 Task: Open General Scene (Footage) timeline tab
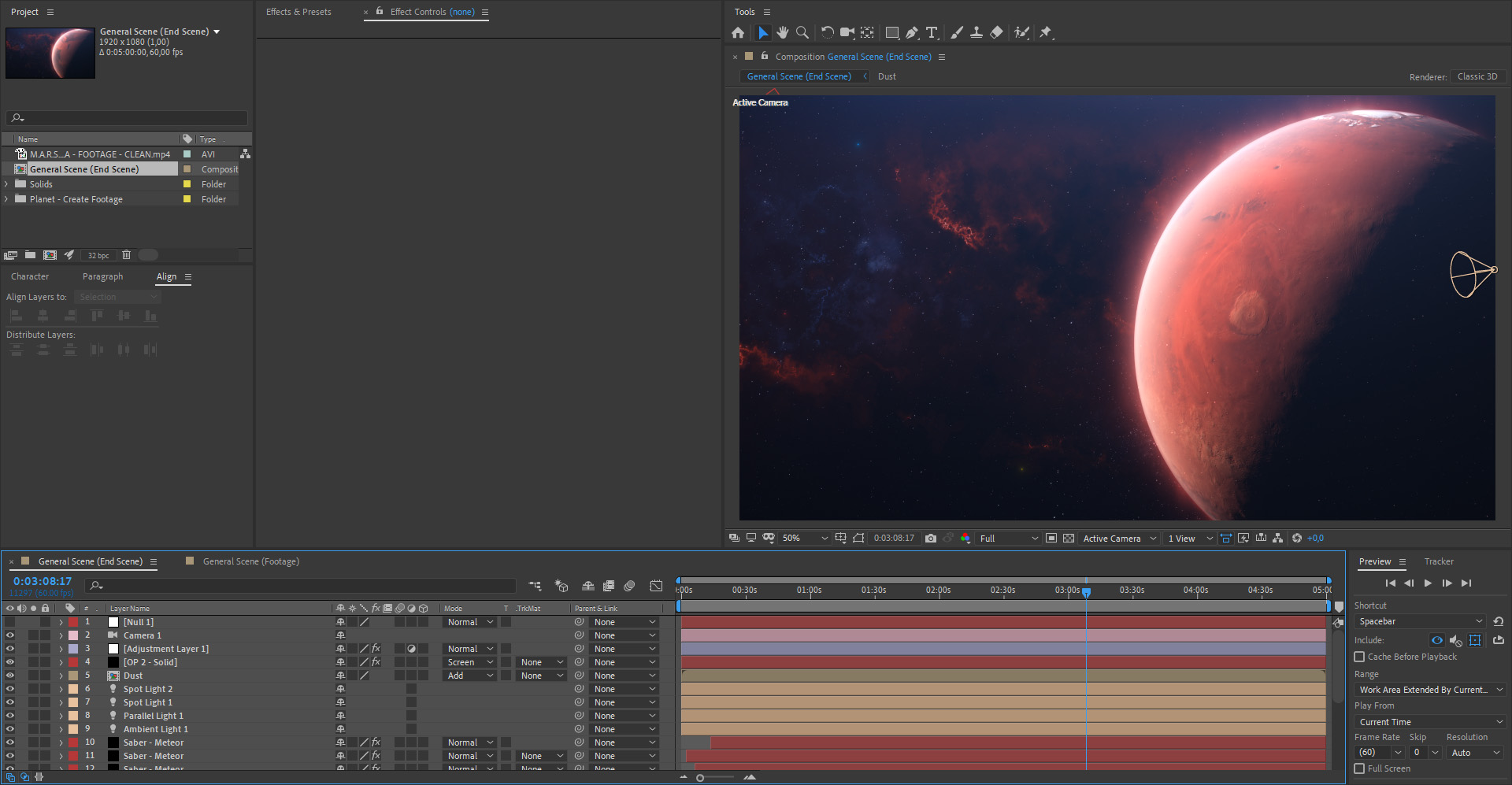250,561
